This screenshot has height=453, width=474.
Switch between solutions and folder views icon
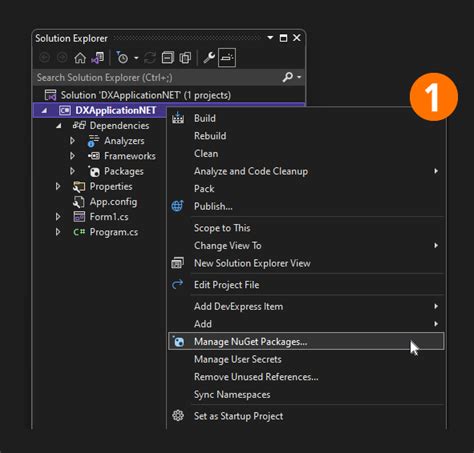click(98, 58)
